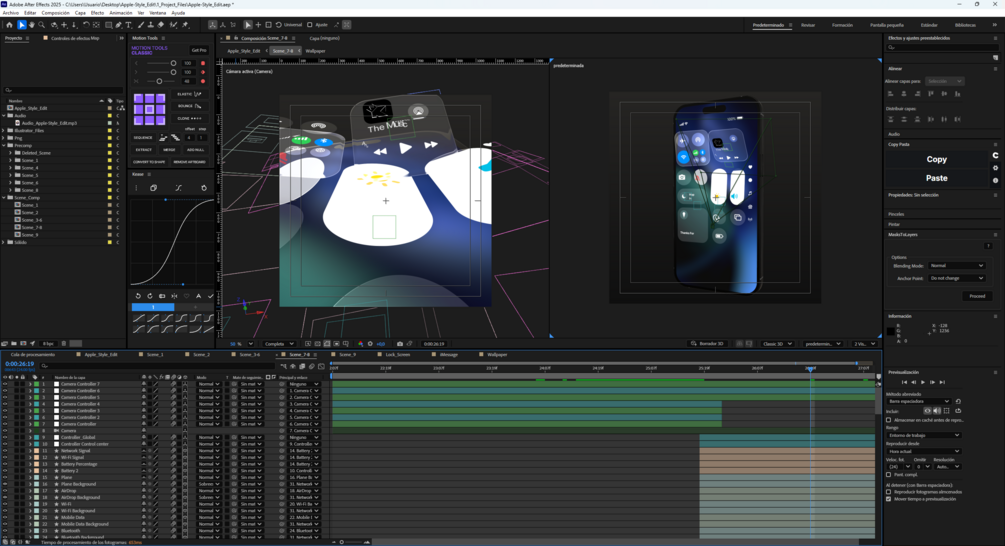Open Anchor Point 'Do not change' dropdown

(x=956, y=278)
